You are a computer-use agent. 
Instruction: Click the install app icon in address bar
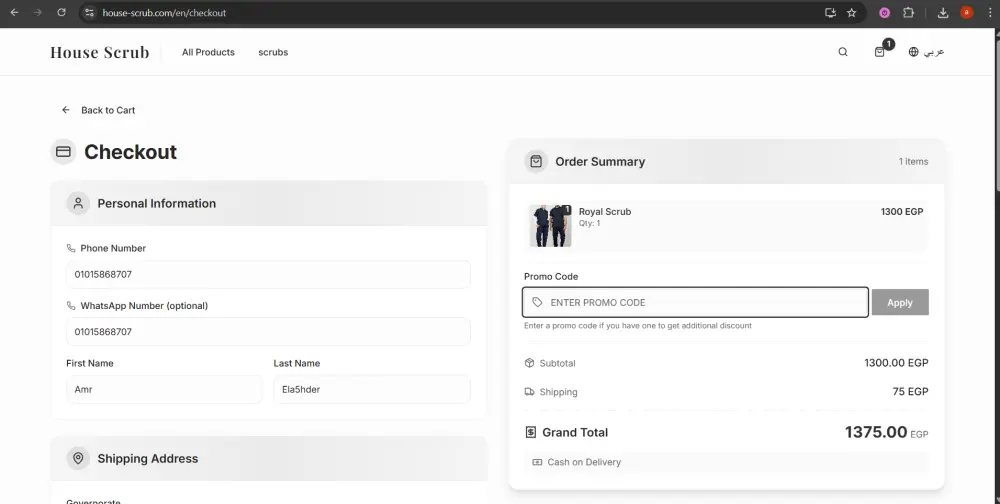coord(830,12)
